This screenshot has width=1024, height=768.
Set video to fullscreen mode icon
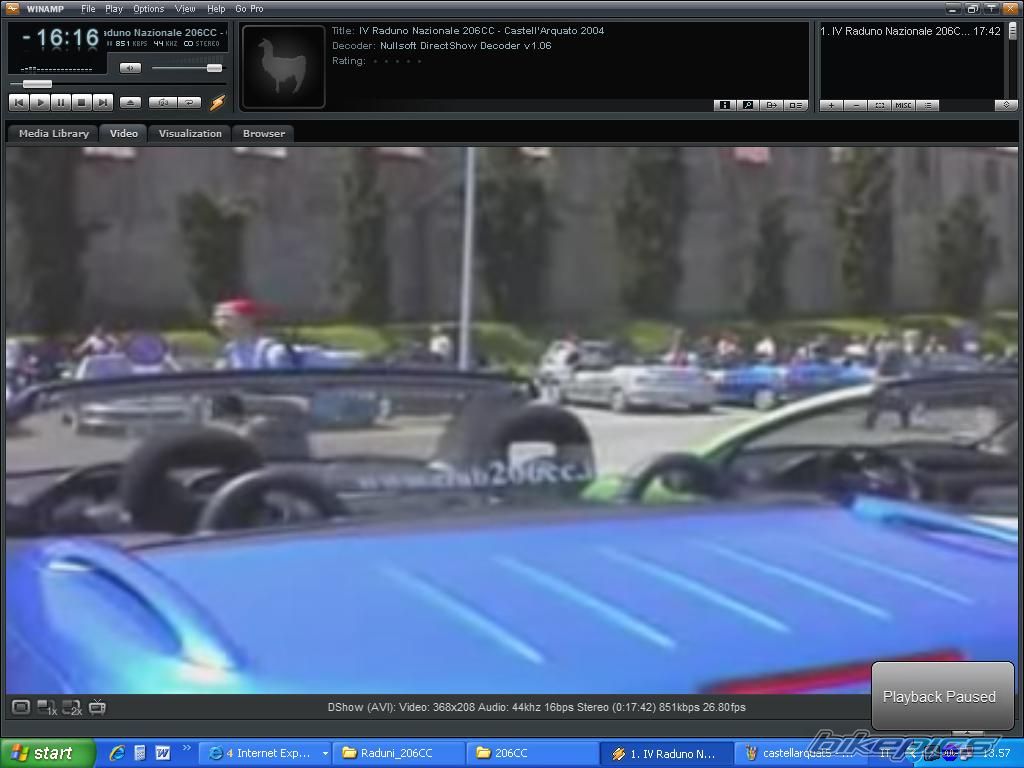[x=21, y=707]
